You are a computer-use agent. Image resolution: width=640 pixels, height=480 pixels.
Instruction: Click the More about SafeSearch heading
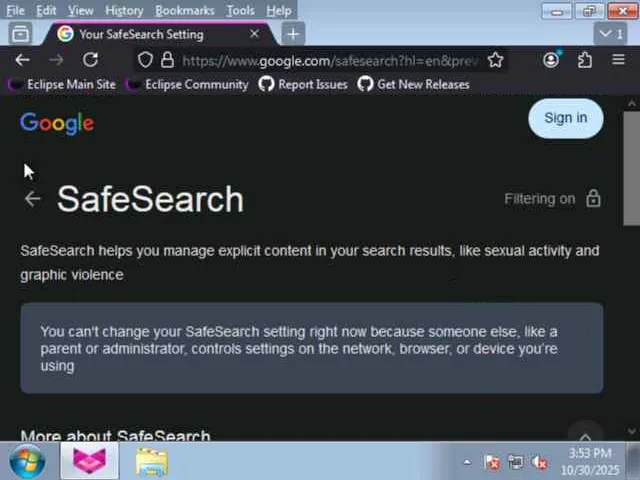coord(116,435)
